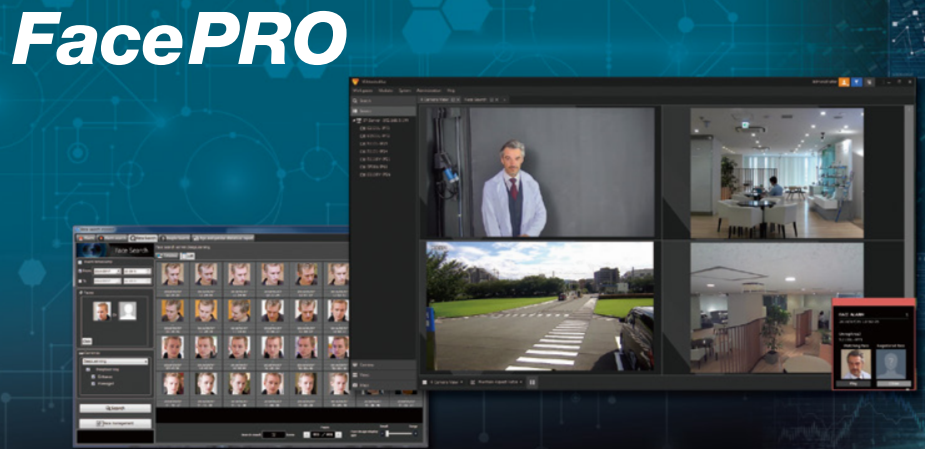The height and width of the screenshot is (449, 925).
Task: Click the Face management button
Action: [115, 423]
